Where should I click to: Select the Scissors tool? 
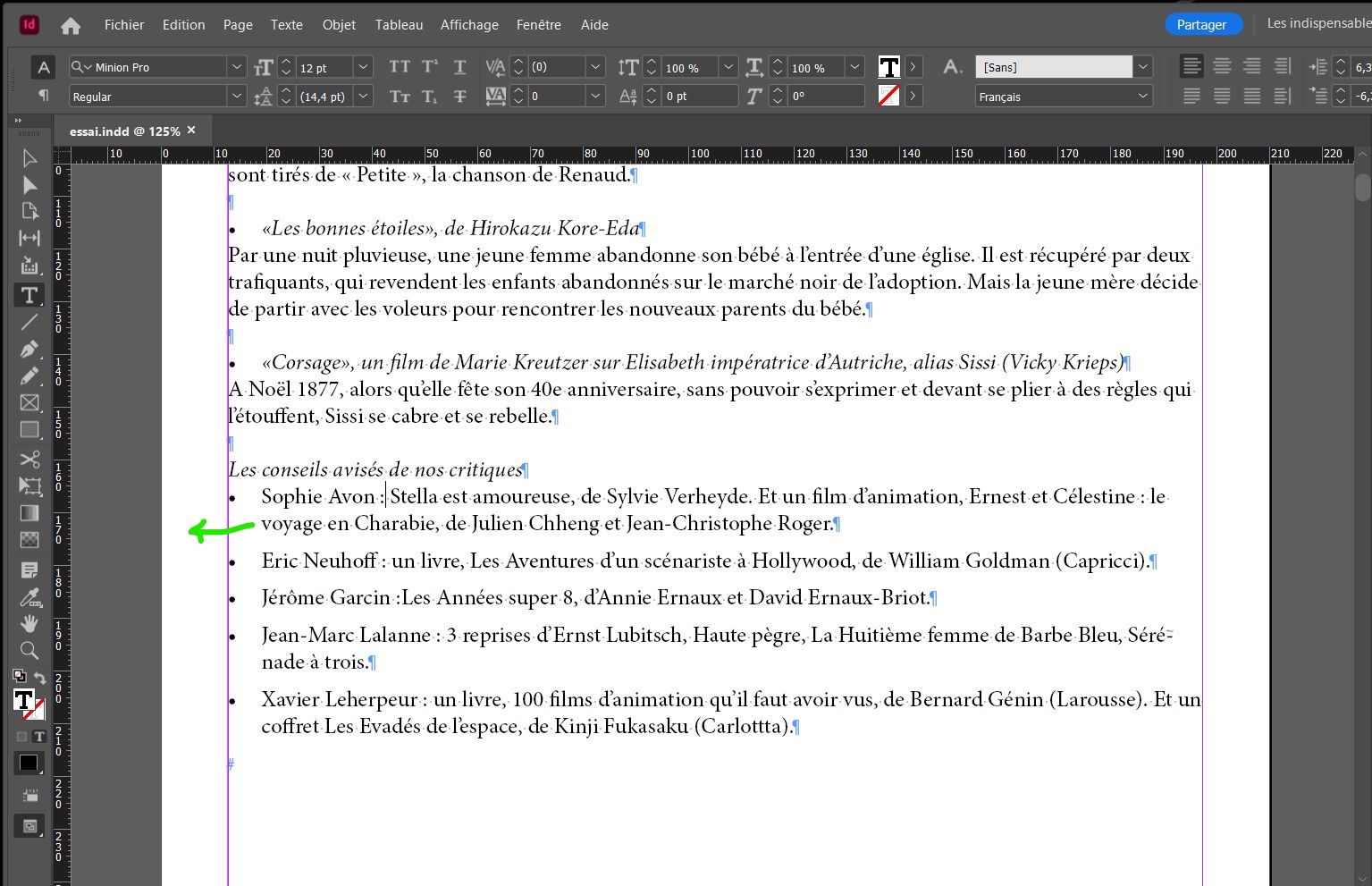[x=29, y=459]
